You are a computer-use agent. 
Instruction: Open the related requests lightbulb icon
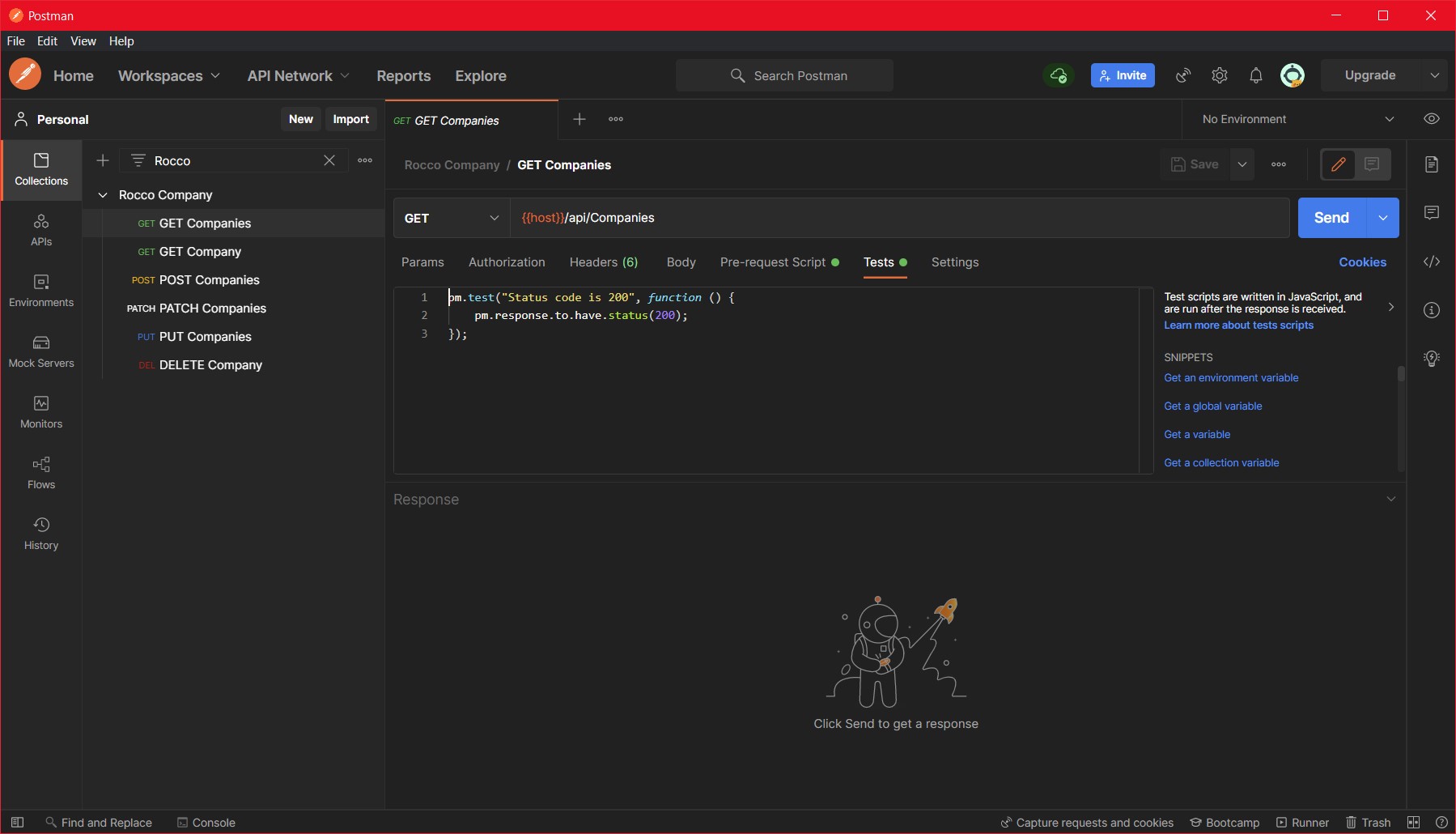pos(1432,359)
